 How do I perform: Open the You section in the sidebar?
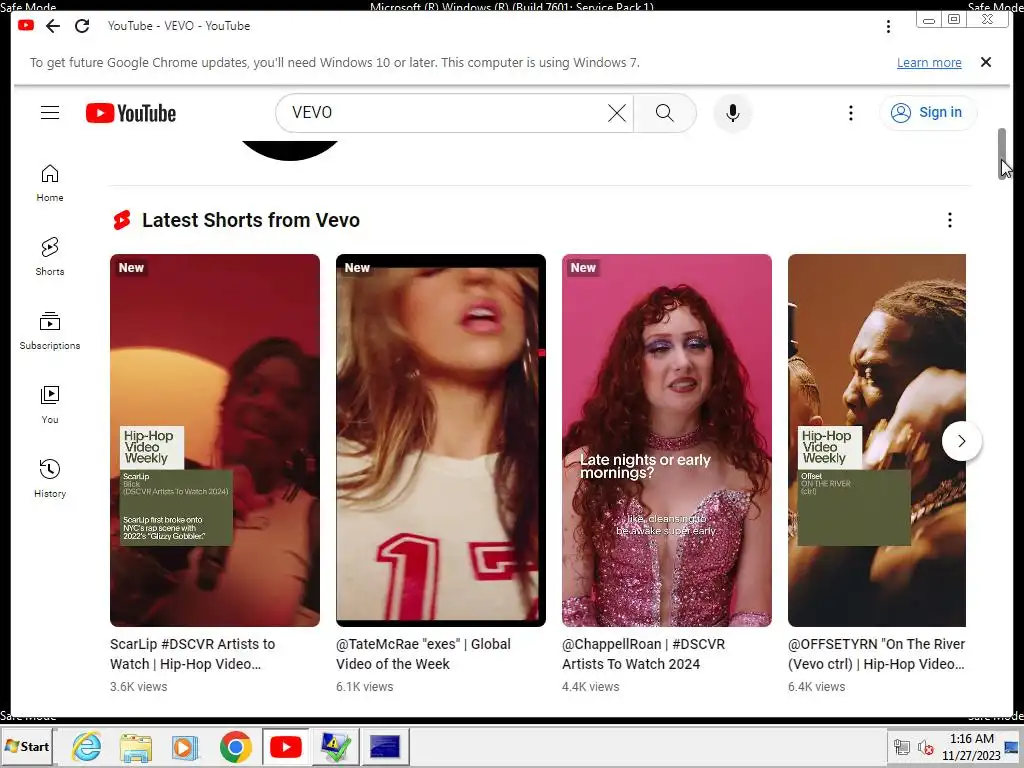point(50,406)
